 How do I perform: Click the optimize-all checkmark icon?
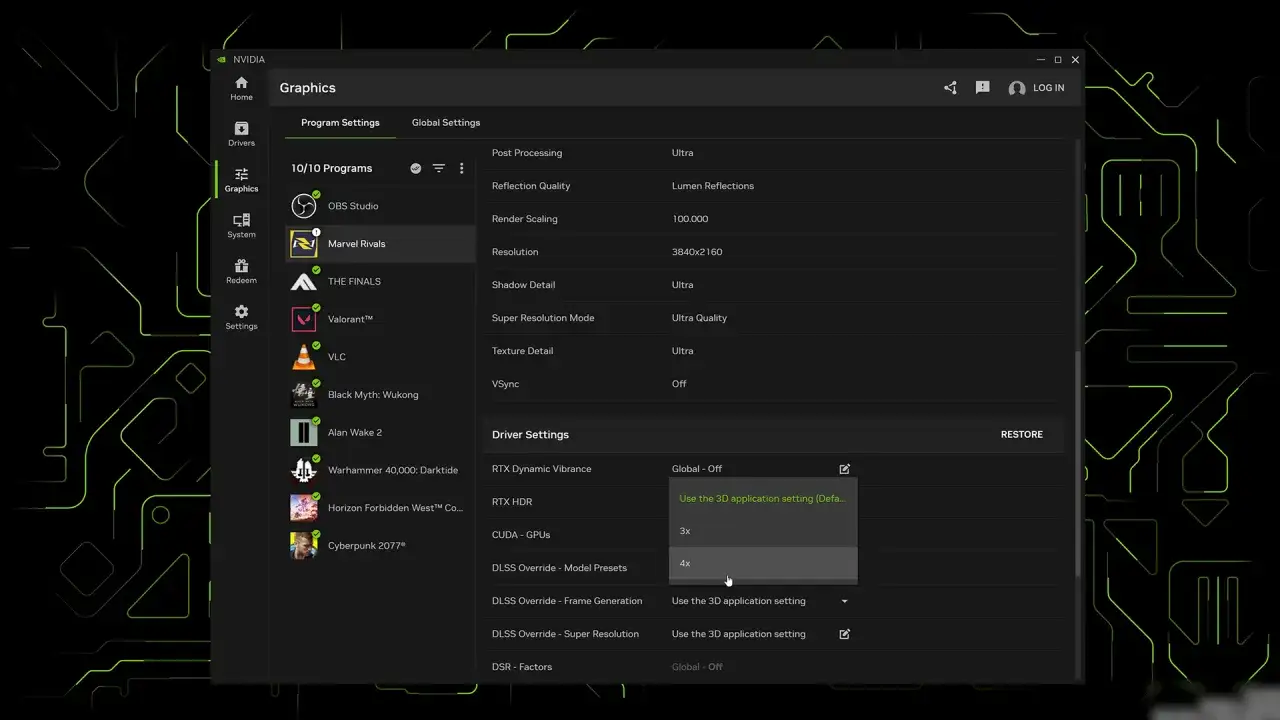click(x=416, y=169)
